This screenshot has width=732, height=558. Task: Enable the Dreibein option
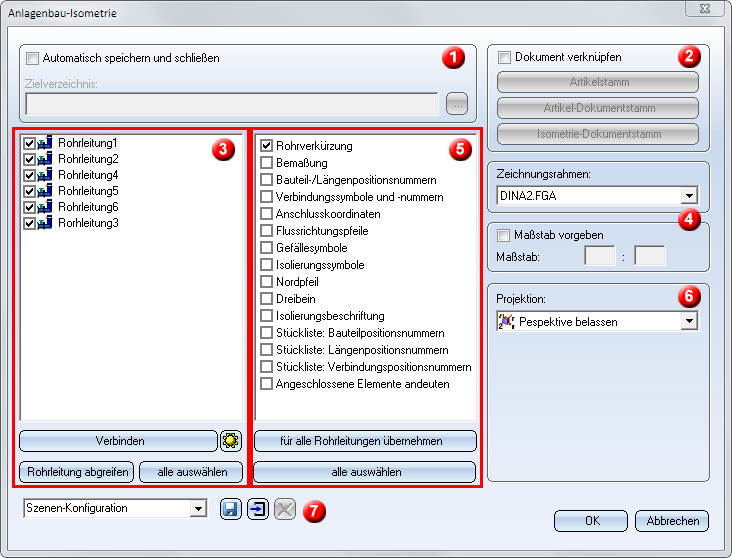[x=267, y=299]
